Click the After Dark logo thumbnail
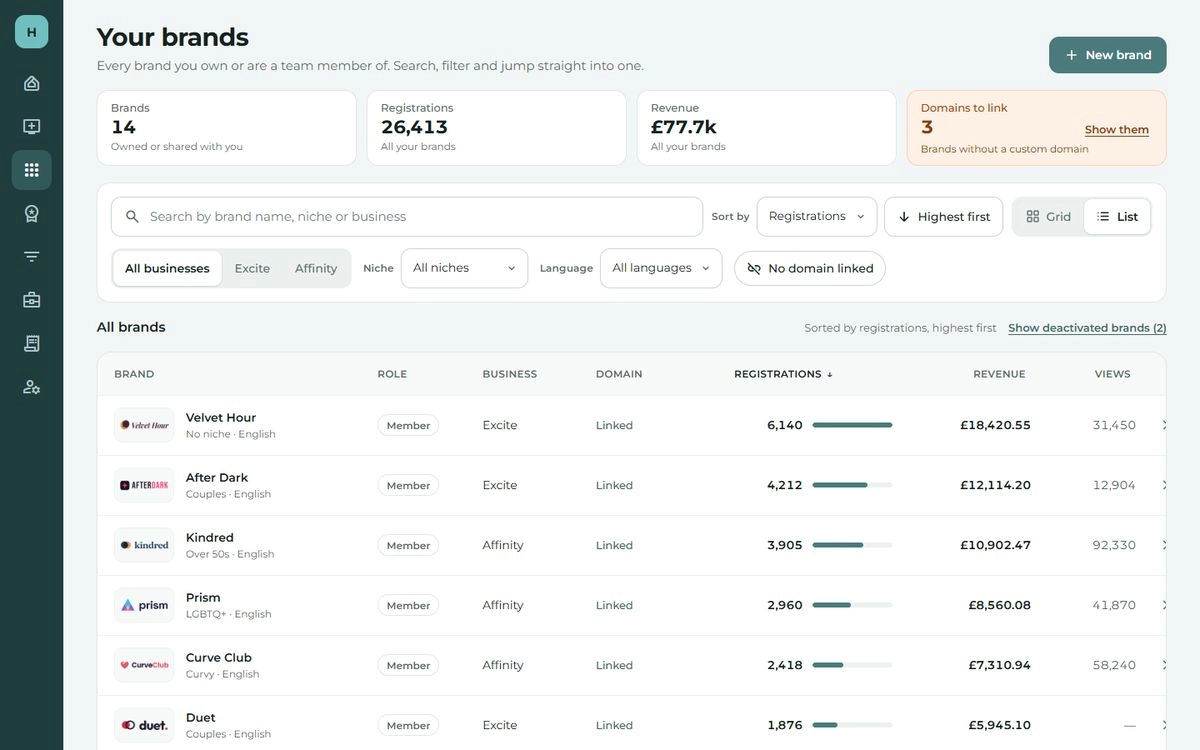 pyautogui.click(x=144, y=485)
